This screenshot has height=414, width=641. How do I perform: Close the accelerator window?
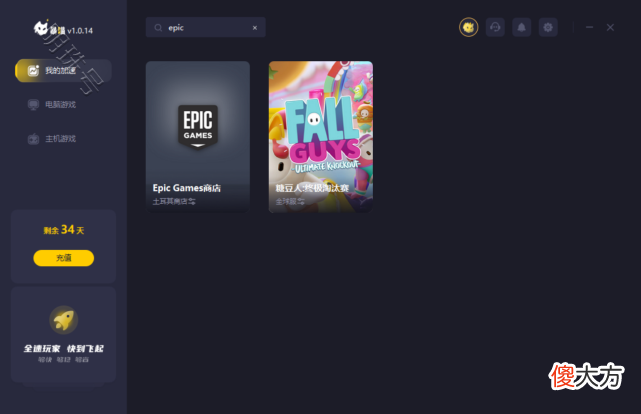[x=610, y=27]
